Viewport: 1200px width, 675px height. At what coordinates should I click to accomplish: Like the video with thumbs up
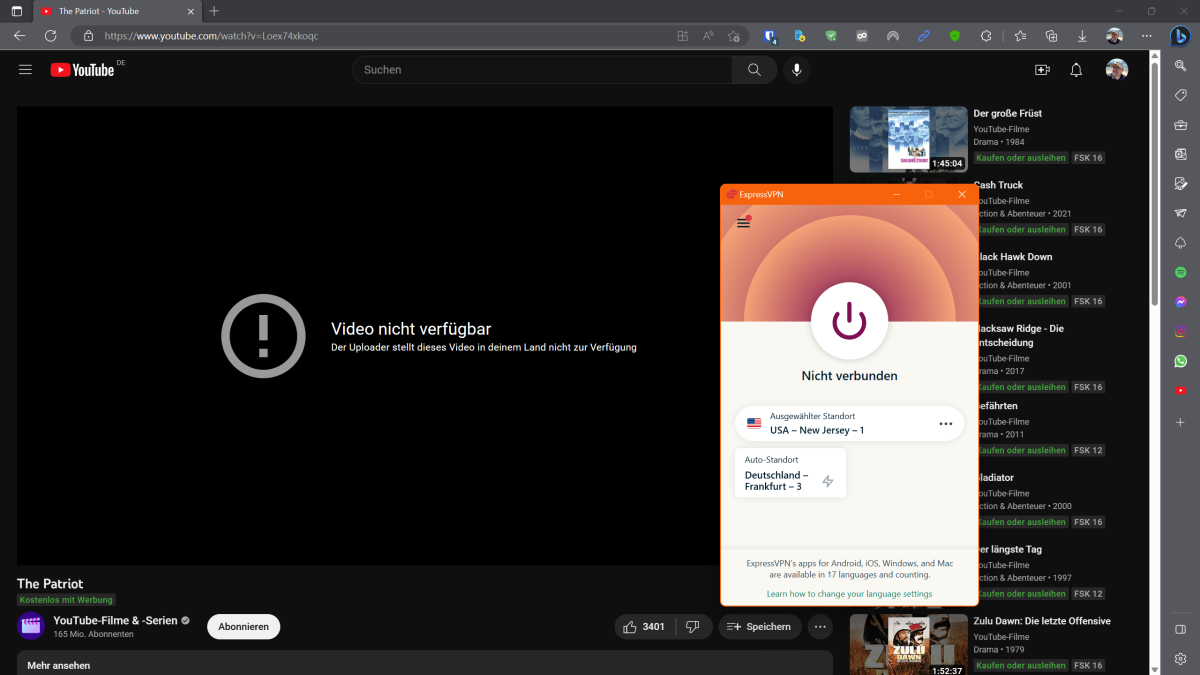(643, 627)
